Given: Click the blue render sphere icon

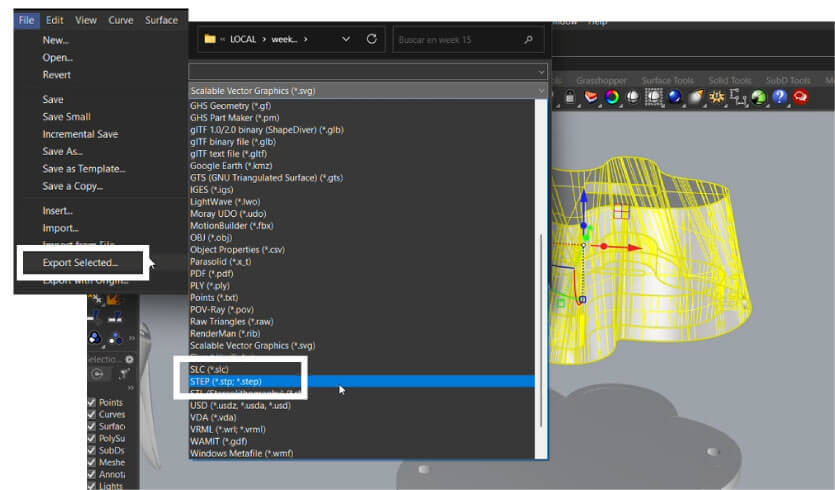Looking at the screenshot, I should tap(675, 97).
